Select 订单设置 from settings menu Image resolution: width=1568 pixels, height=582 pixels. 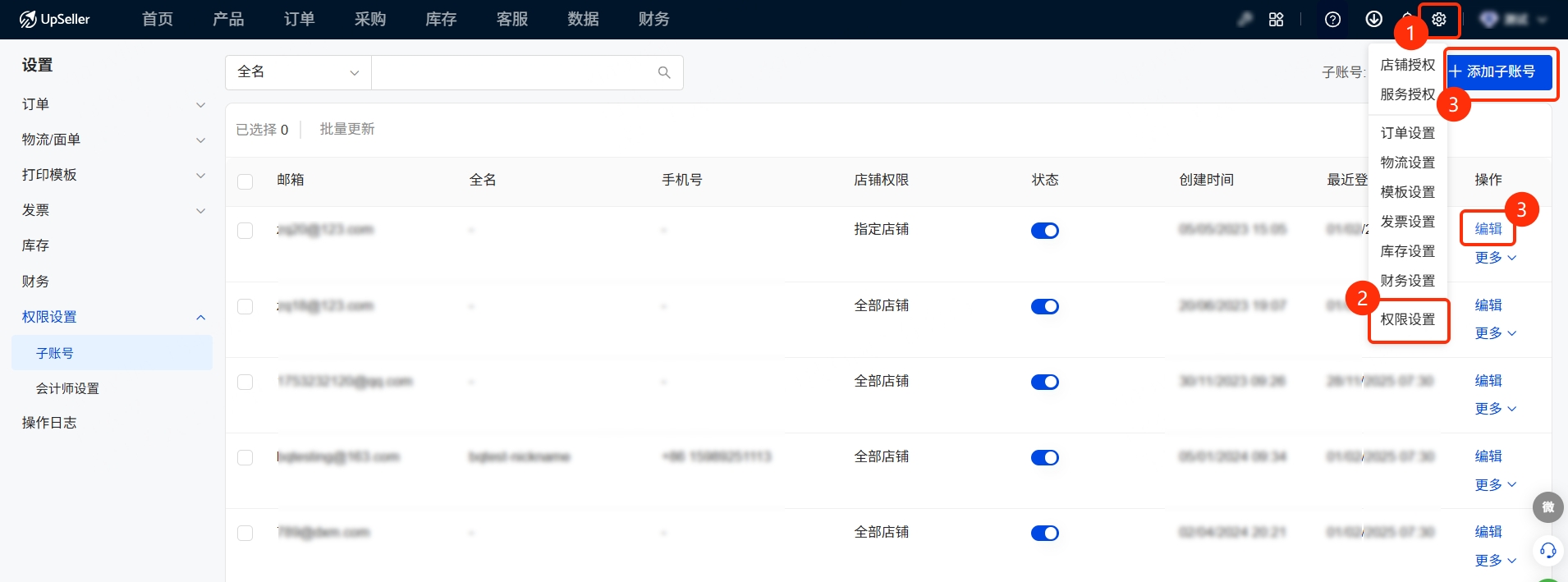point(1407,133)
